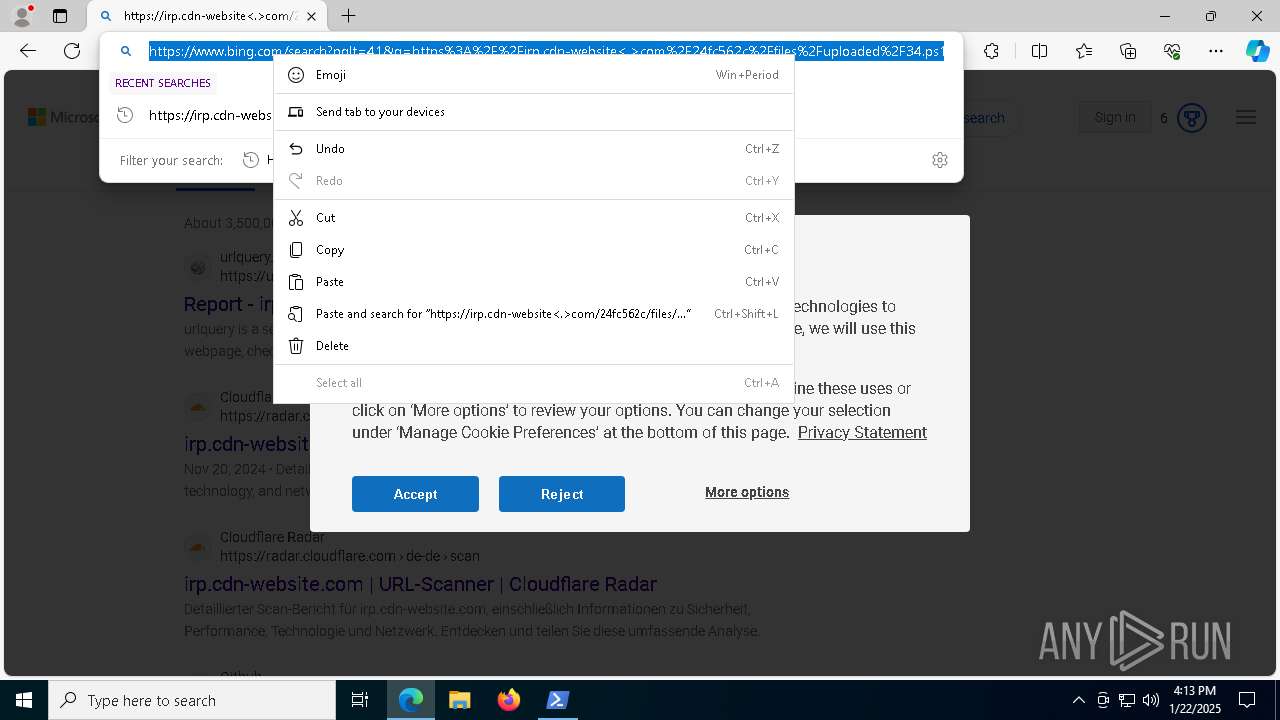Toggle Split screen icon in the toolbar
The height and width of the screenshot is (720, 1280).
tap(1039, 51)
